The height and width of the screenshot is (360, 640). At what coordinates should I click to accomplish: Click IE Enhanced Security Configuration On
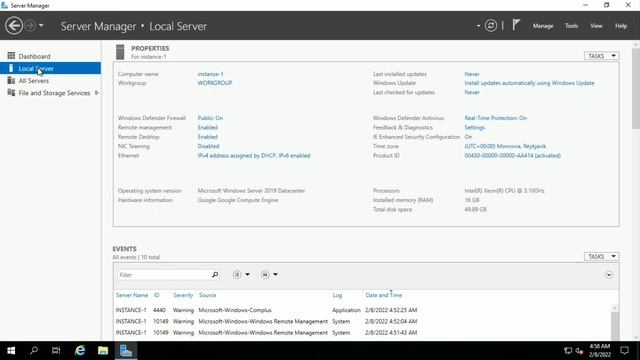[x=468, y=137]
